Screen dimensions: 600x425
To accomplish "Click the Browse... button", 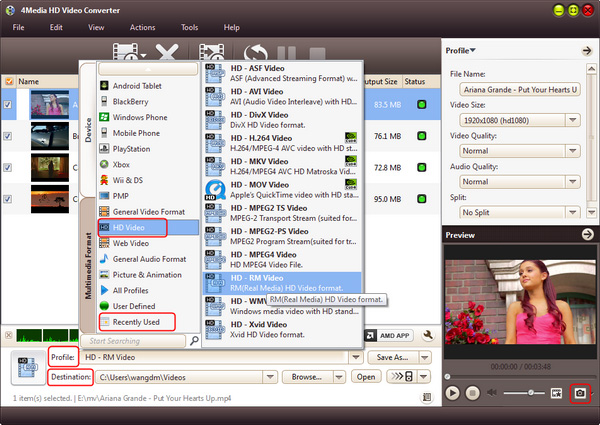I will tap(311, 377).
